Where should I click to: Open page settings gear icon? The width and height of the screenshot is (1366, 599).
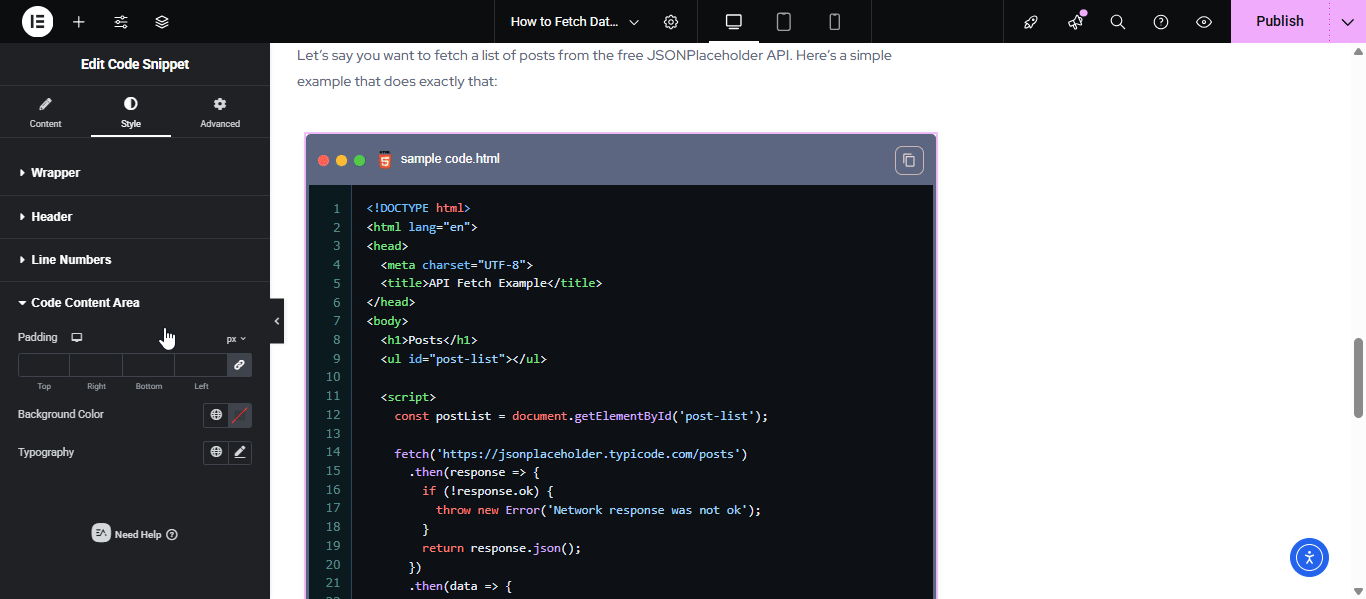[671, 21]
